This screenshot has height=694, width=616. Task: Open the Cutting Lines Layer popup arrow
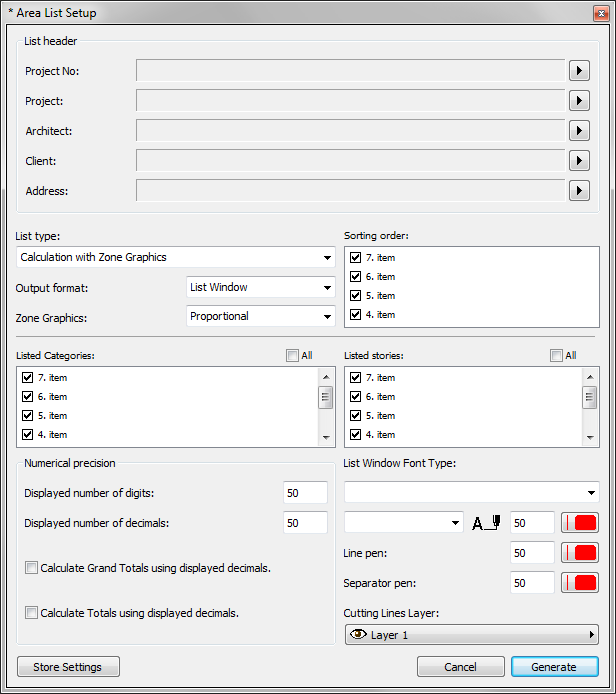click(x=592, y=635)
